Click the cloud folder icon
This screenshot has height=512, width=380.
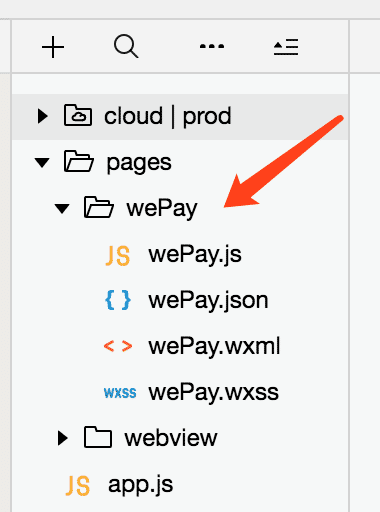78,115
